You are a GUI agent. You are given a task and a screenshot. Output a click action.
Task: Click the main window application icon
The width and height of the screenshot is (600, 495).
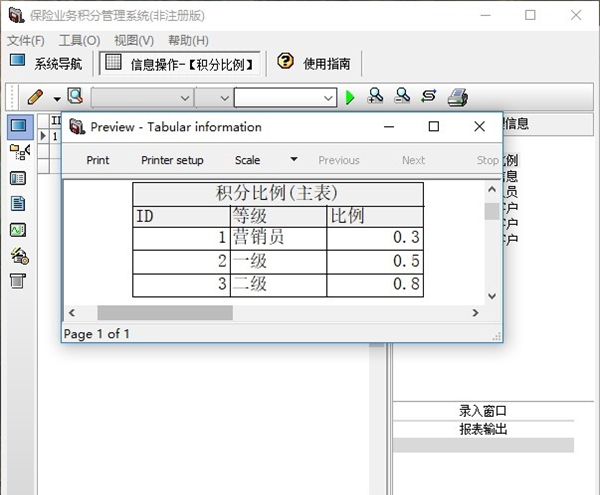pyautogui.click(x=16, y=15)
